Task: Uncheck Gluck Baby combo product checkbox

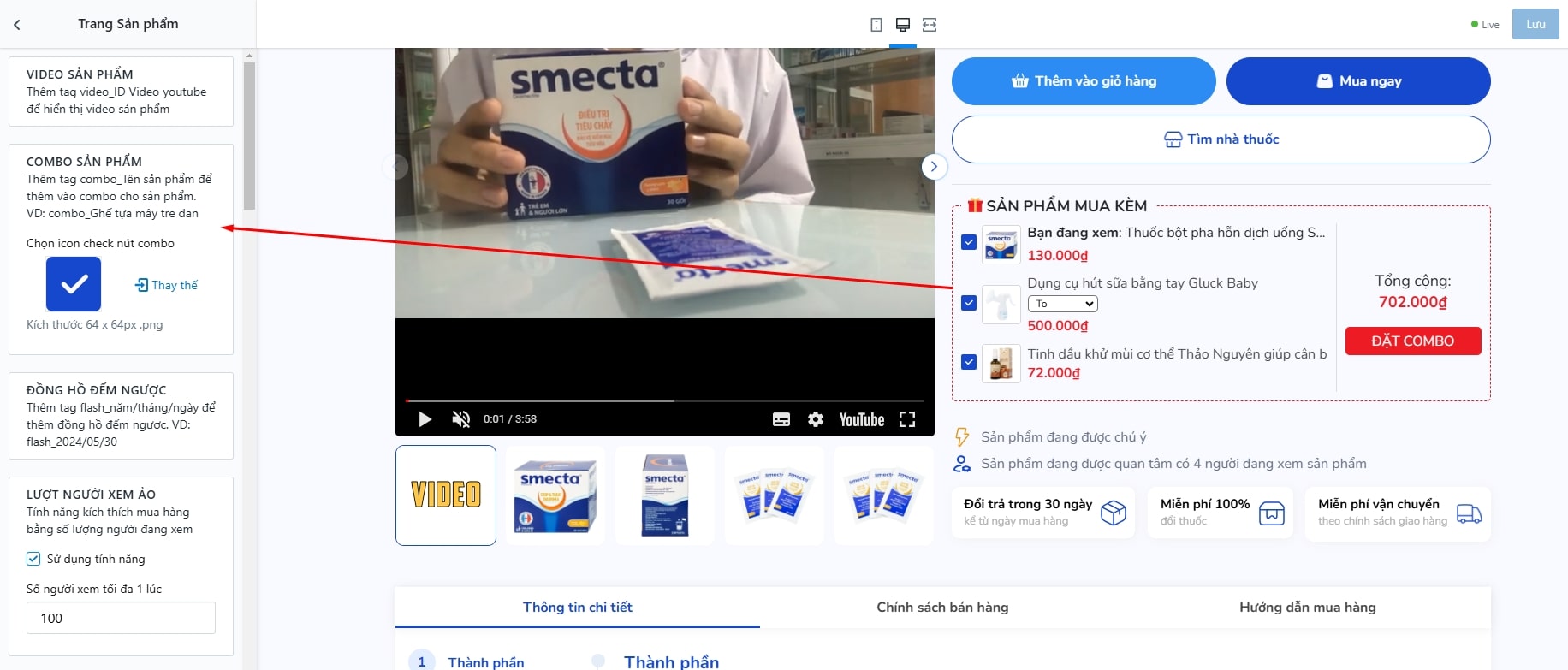Action: click(x=969, y=303)
